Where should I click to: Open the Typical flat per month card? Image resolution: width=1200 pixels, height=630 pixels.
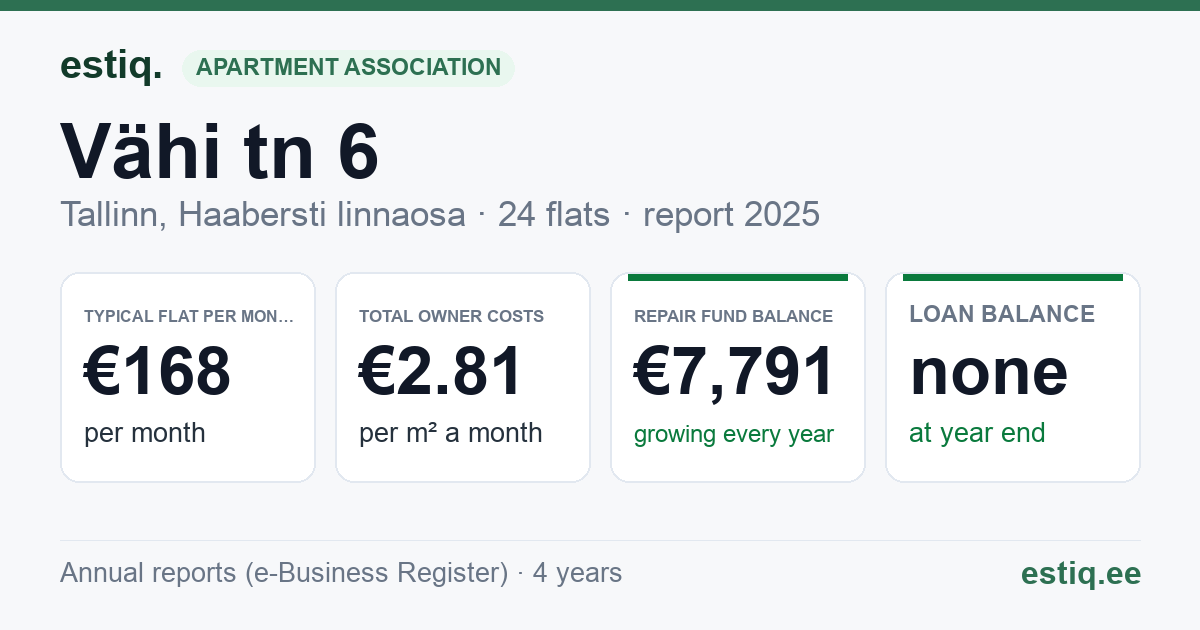[x=188, y=377]
